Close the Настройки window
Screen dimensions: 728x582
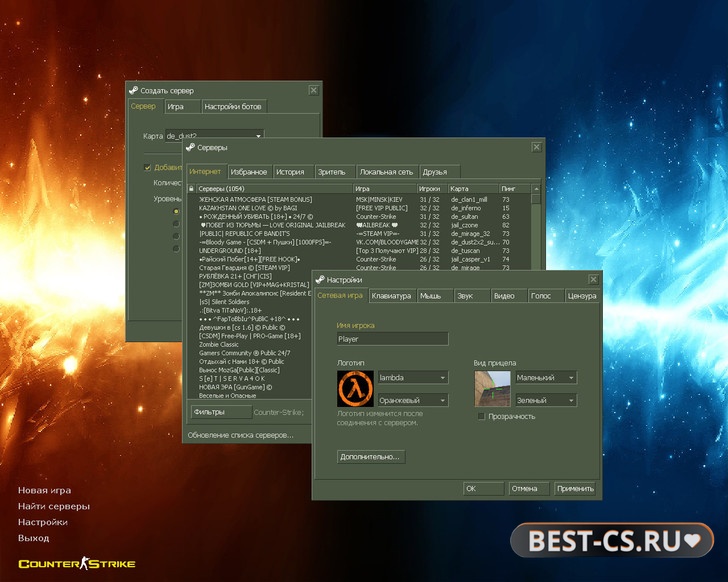593,279
